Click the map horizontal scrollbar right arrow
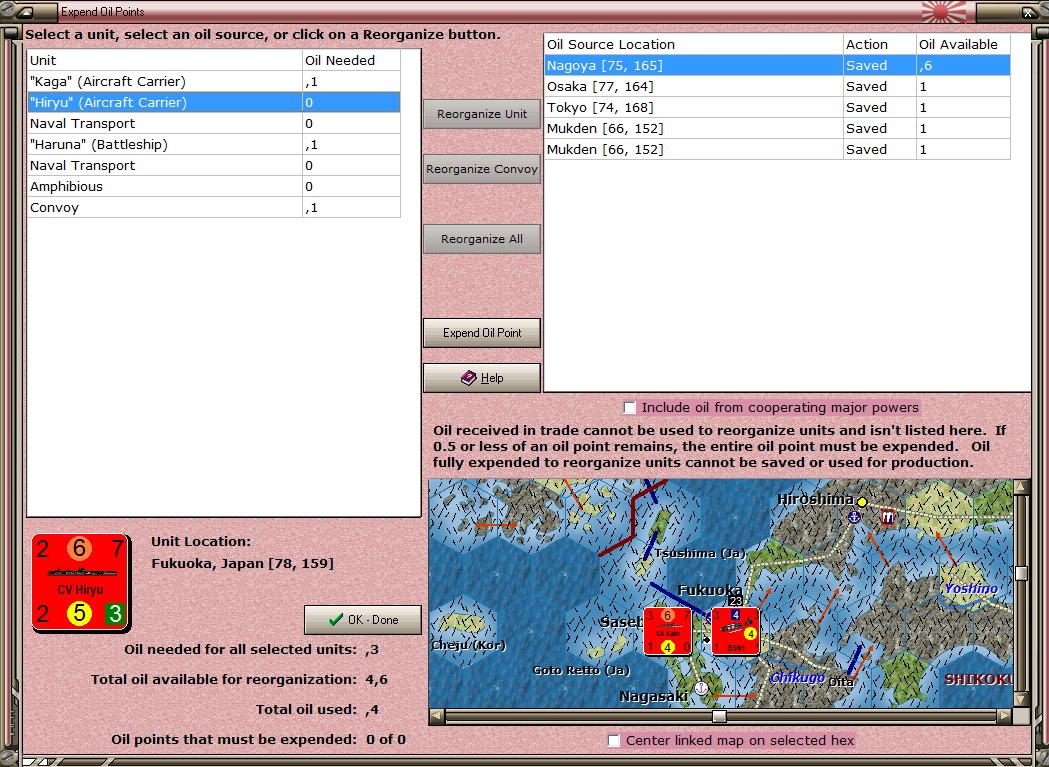This screenshot has height=767, width=1049. pos(1004,716)
